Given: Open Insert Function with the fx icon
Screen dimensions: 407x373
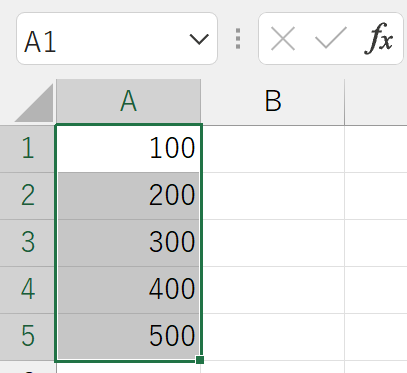Looking at the screenshot, I should pyautogui.click(x=378, y=39).
